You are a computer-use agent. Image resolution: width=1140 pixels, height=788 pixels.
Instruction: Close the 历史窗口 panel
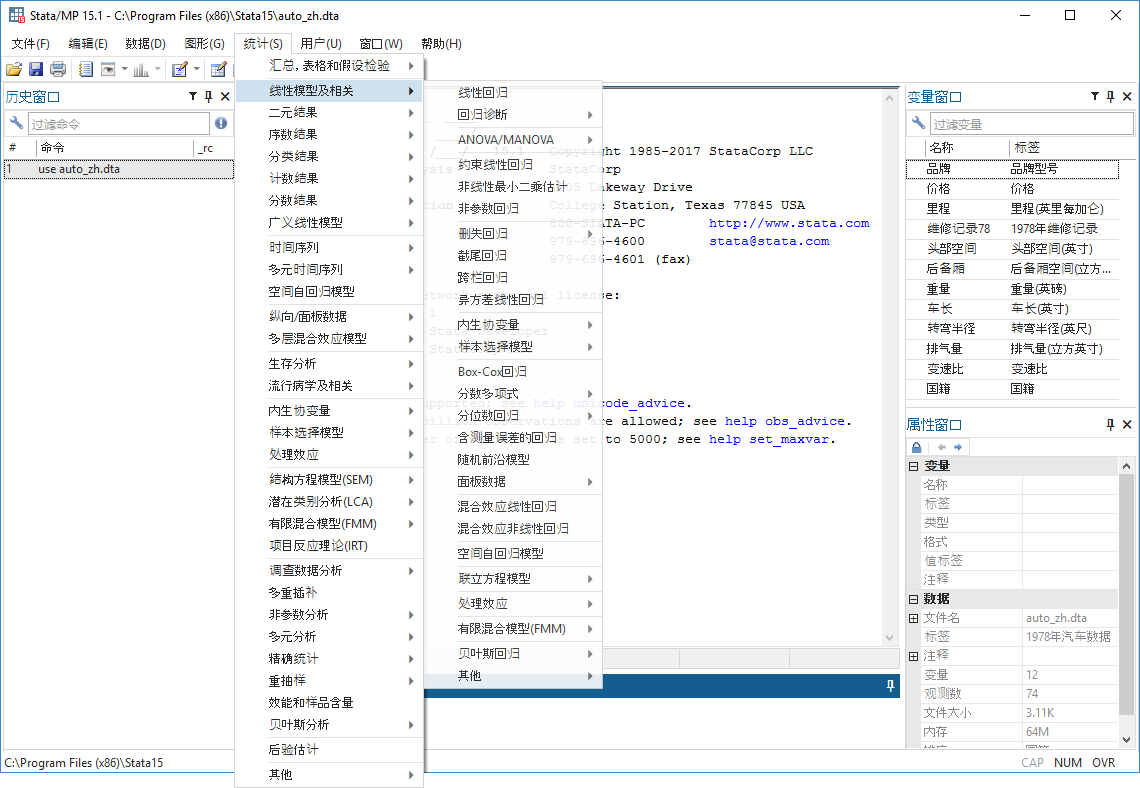pos(225,96)
